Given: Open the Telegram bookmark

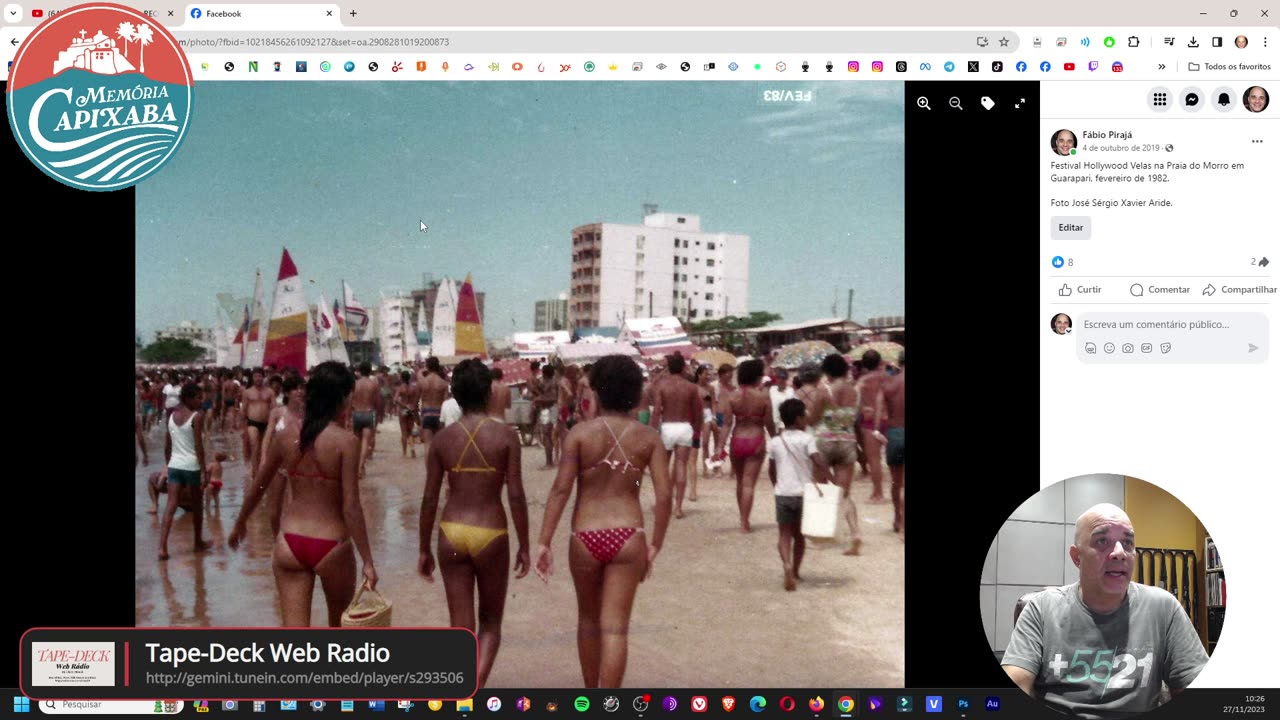Looking at the screenshot, I should point(949,67).
